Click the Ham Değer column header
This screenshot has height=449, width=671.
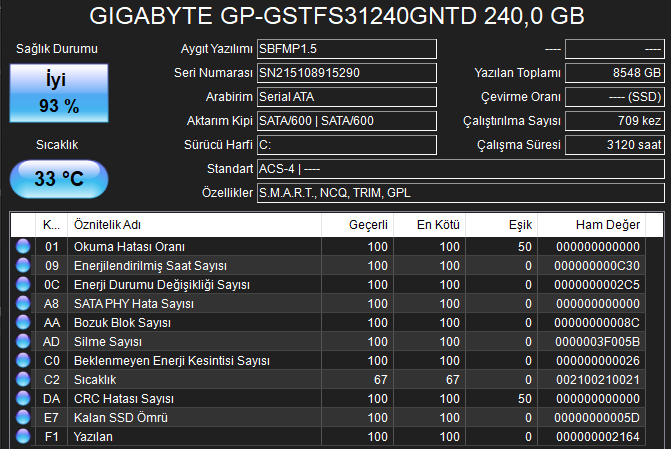(591, 225)
